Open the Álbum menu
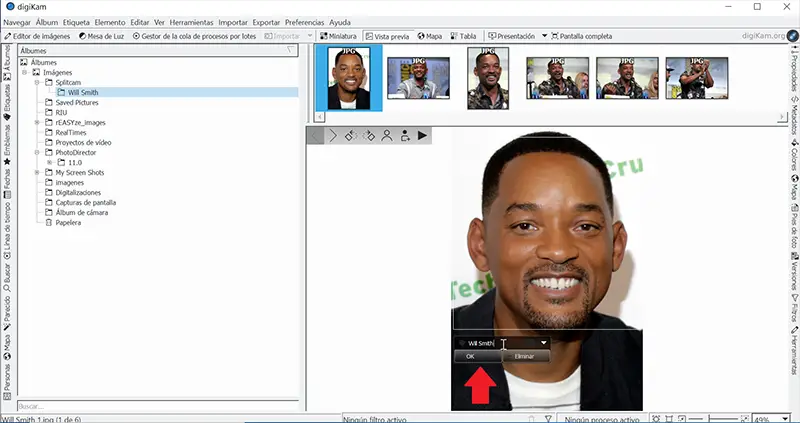The image size is (800, 423). (47, 22)
